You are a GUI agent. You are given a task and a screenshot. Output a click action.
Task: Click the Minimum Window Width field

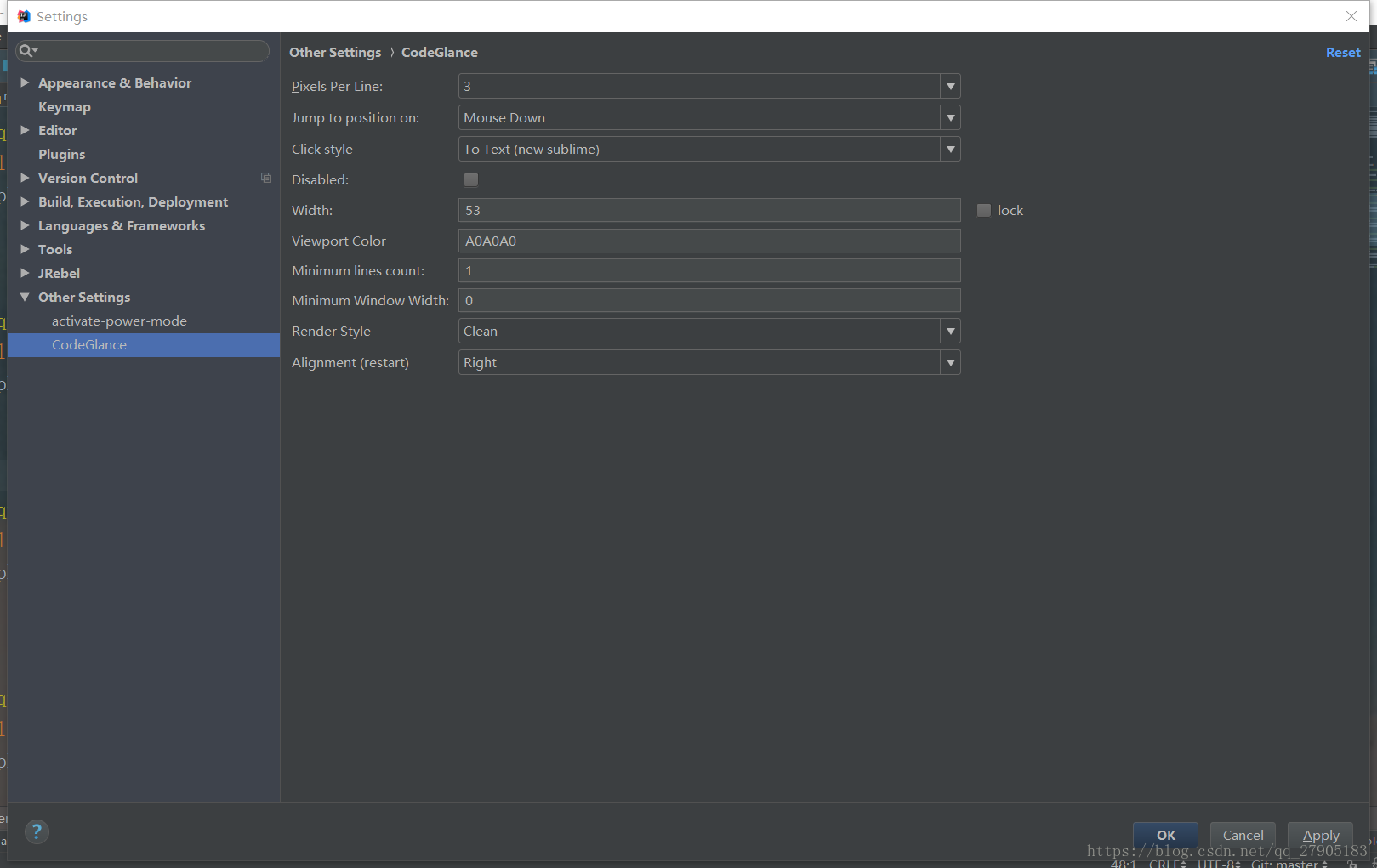[x=709, y=300]
